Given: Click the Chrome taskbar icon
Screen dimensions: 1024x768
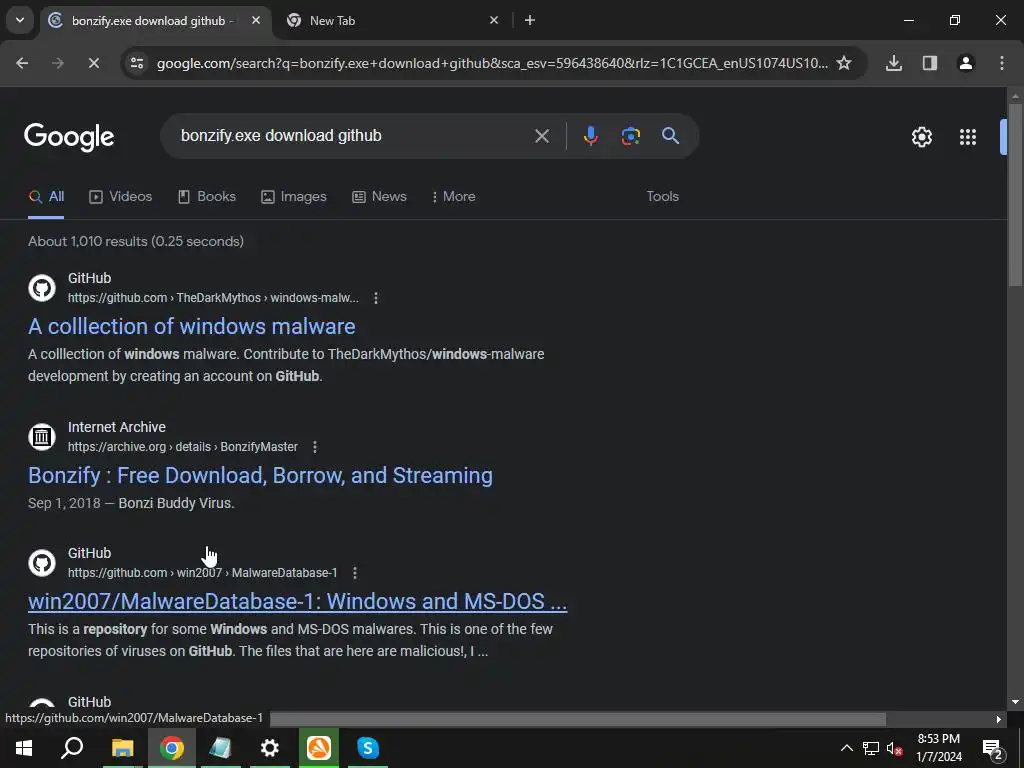Looking at the screenshot, I should [x=172, y=748].
